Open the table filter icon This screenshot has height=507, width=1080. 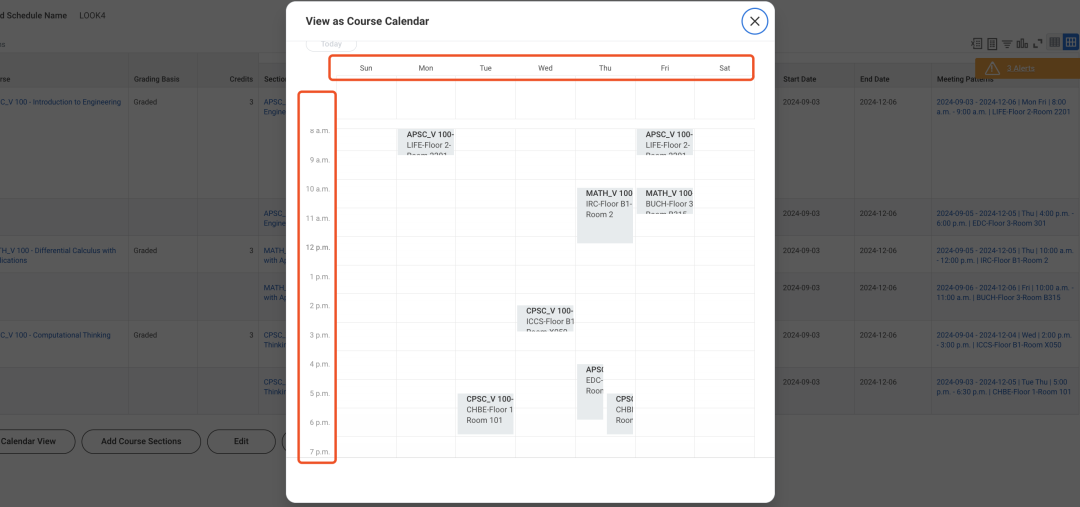click(x=1007, y=44)
